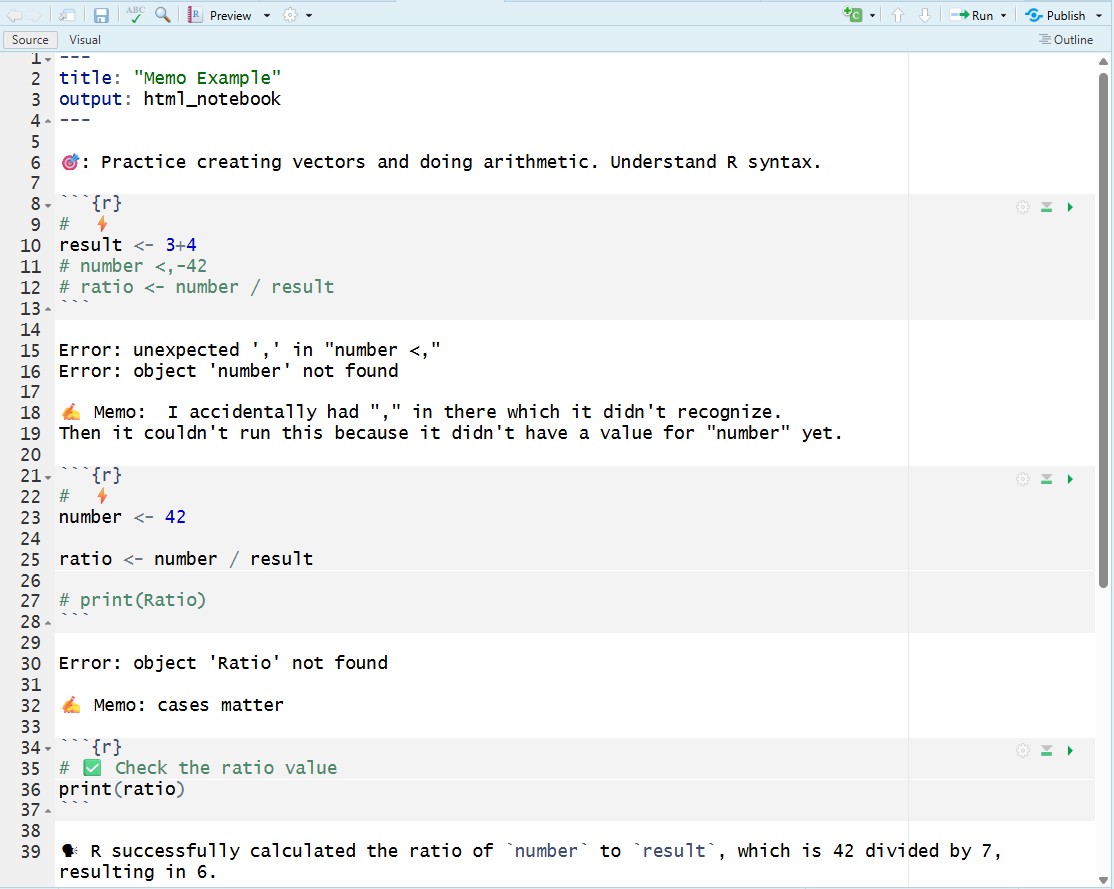Click scrollbar up arrow
The height and width of the screenshot is (889, 1114).
[1103, 62]
